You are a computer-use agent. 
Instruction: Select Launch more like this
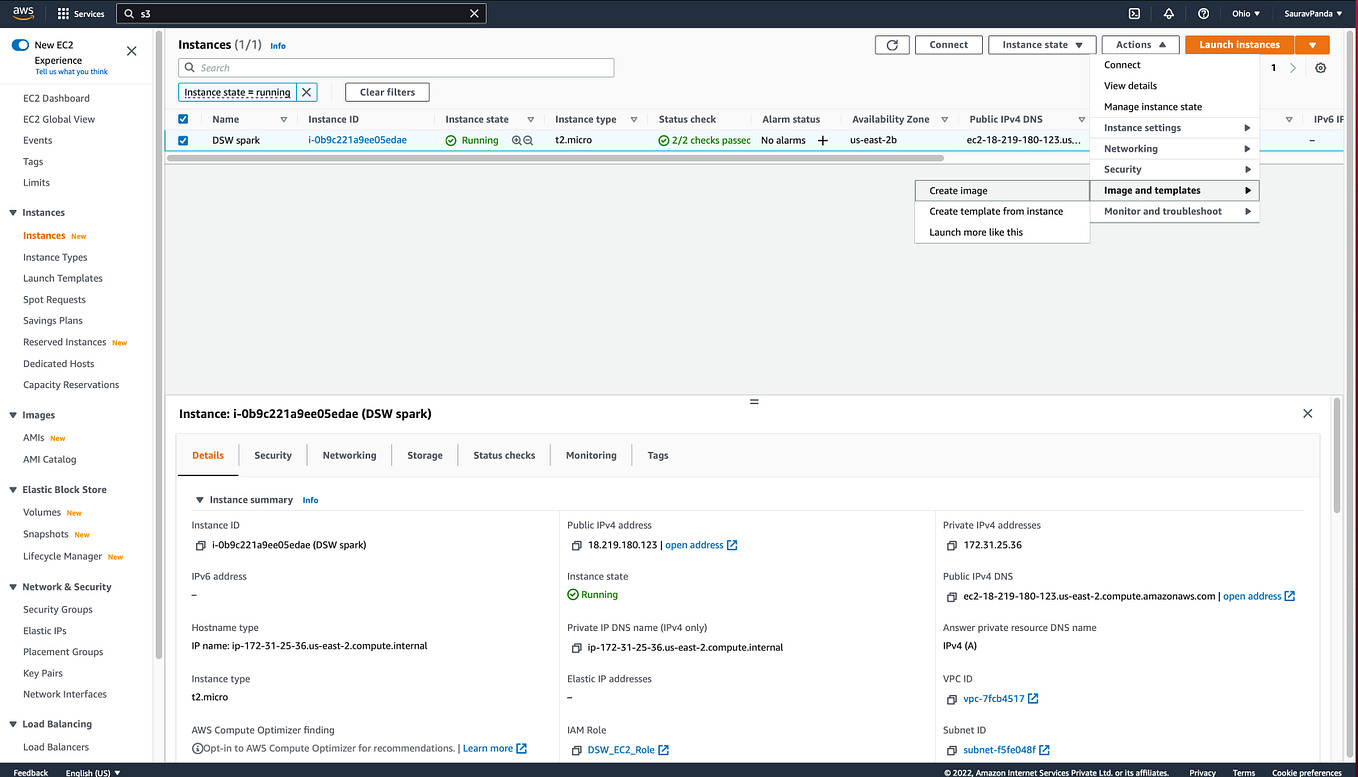click(1002, 232)
